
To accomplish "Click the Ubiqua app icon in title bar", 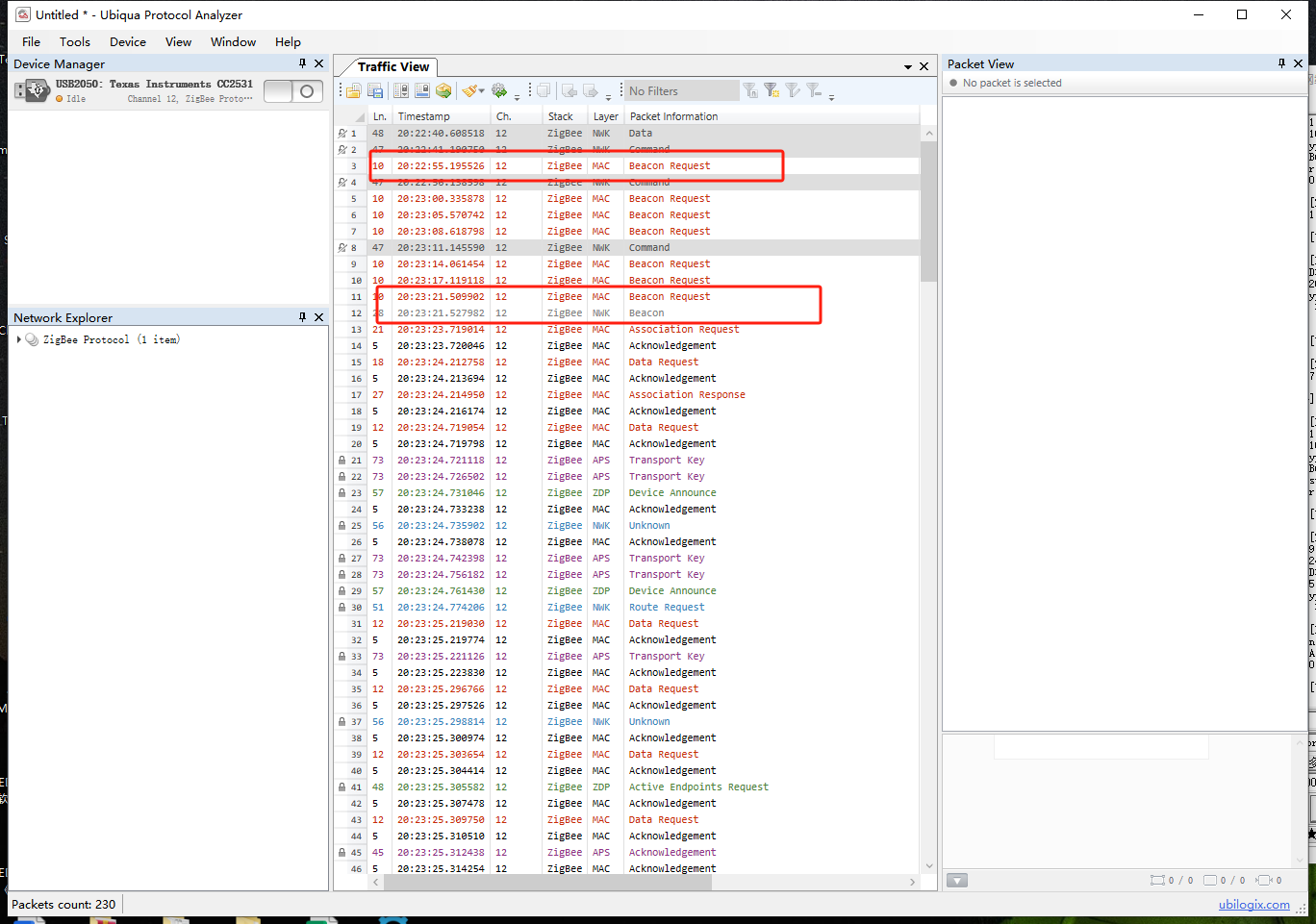I will point(23,14).
